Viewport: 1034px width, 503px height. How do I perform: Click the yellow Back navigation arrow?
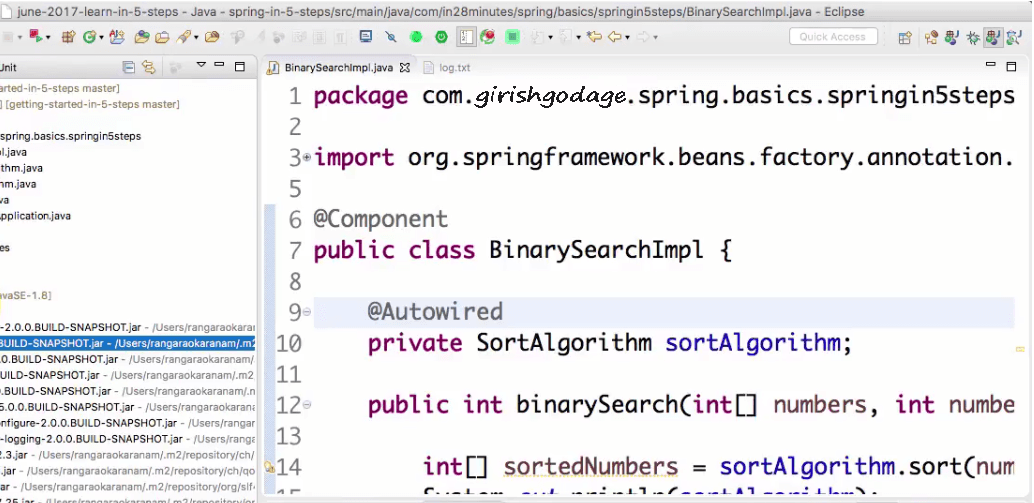[615, 37]
